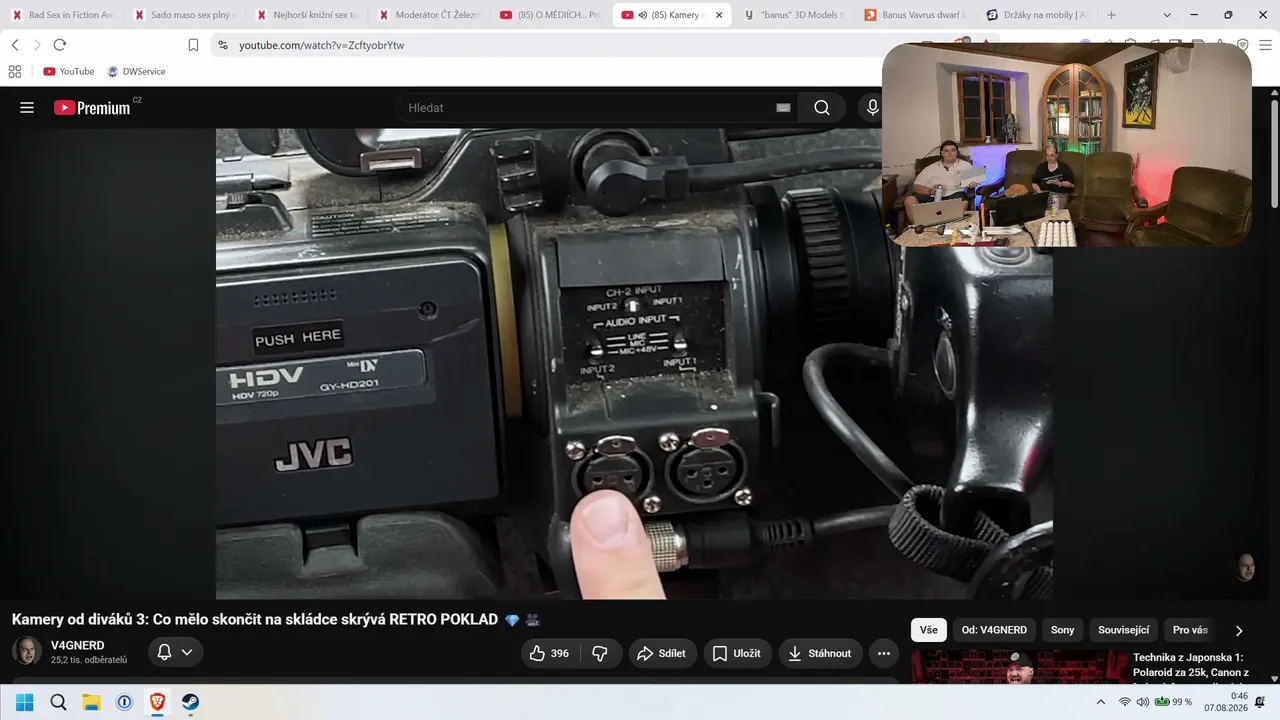Open the YouTube guide hamburger menu
The image size is (1280, 720).
[27, 108]
